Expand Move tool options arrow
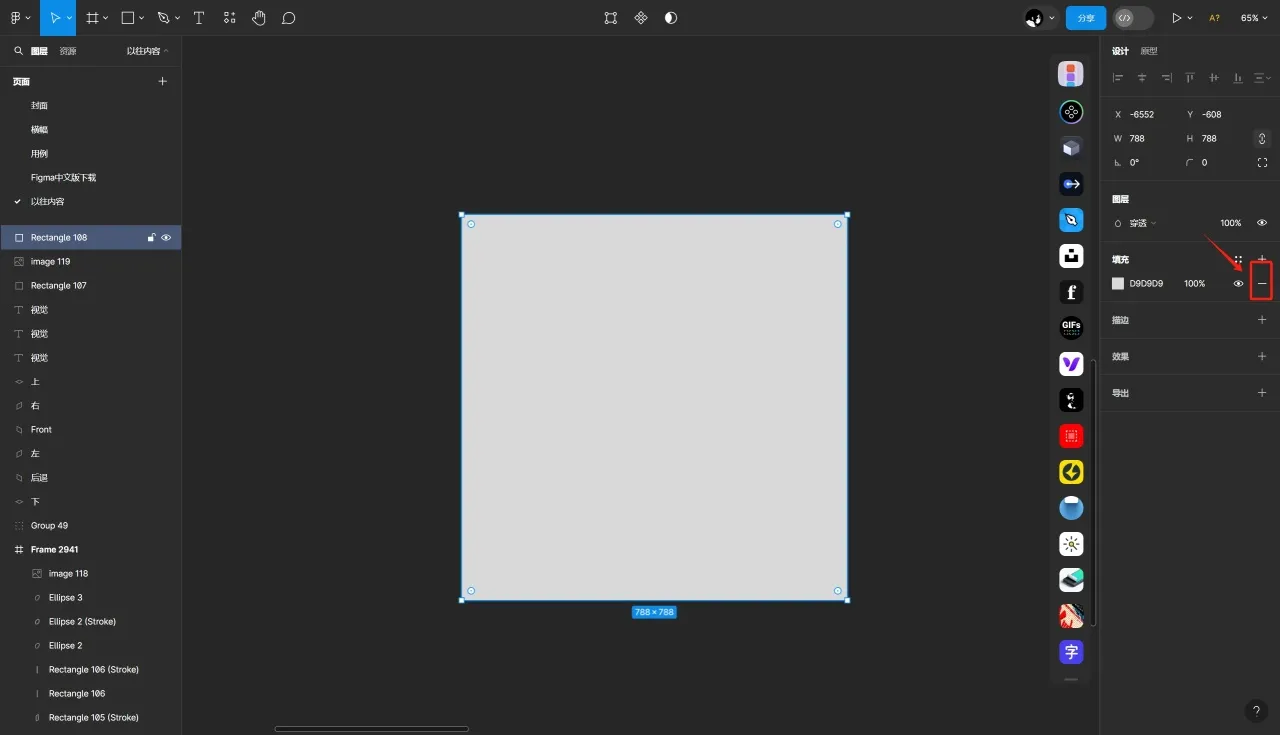This screenshot has width=1280, height=735. tap(68, 18)
